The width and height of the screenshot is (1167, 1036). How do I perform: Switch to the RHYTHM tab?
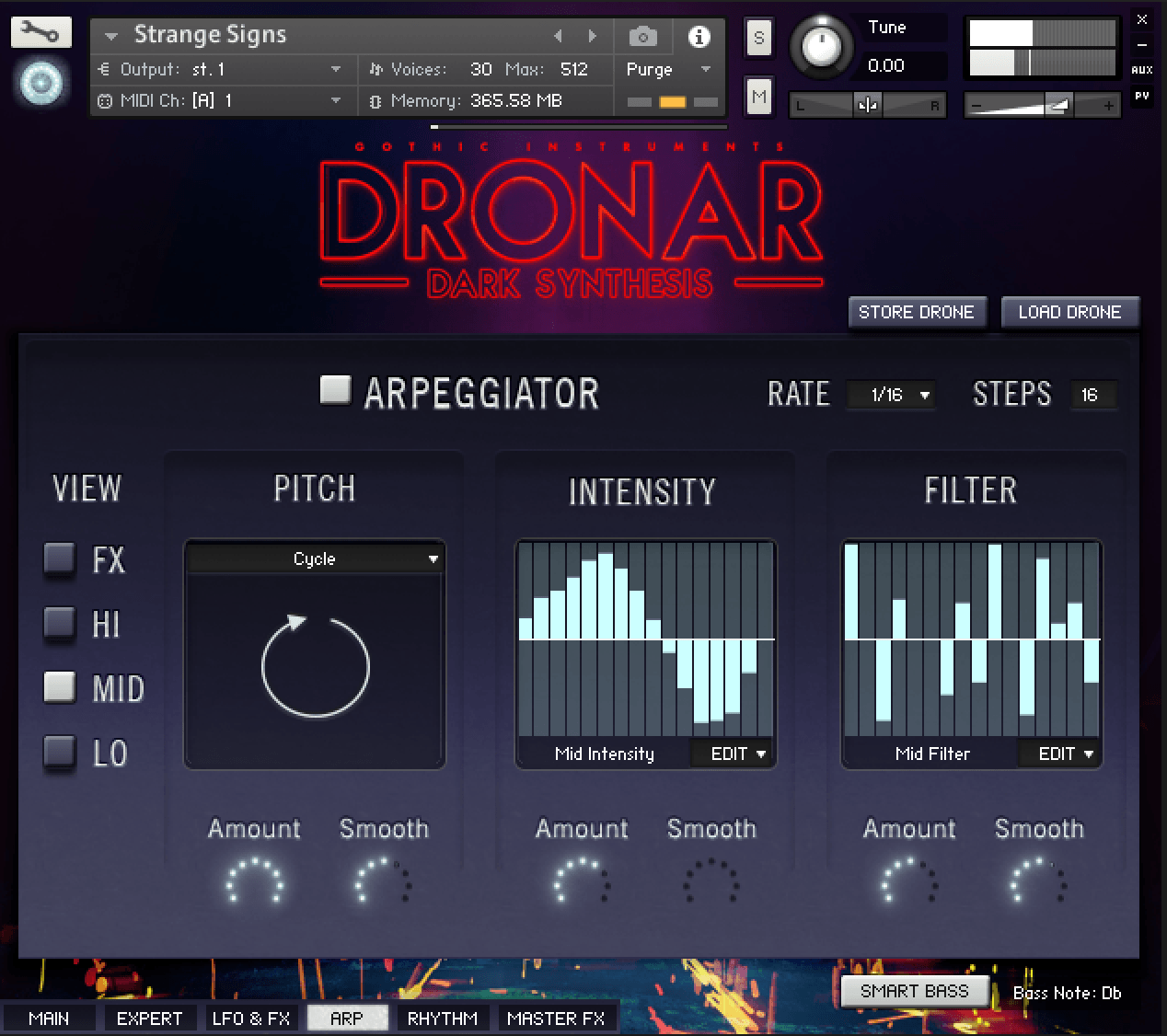pyautogui.click(x=443, y=1019)
